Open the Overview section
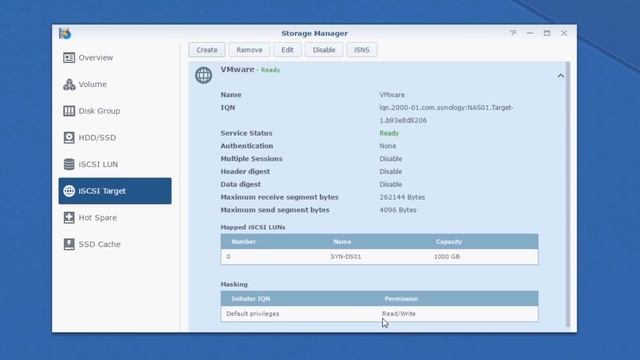 115,58
